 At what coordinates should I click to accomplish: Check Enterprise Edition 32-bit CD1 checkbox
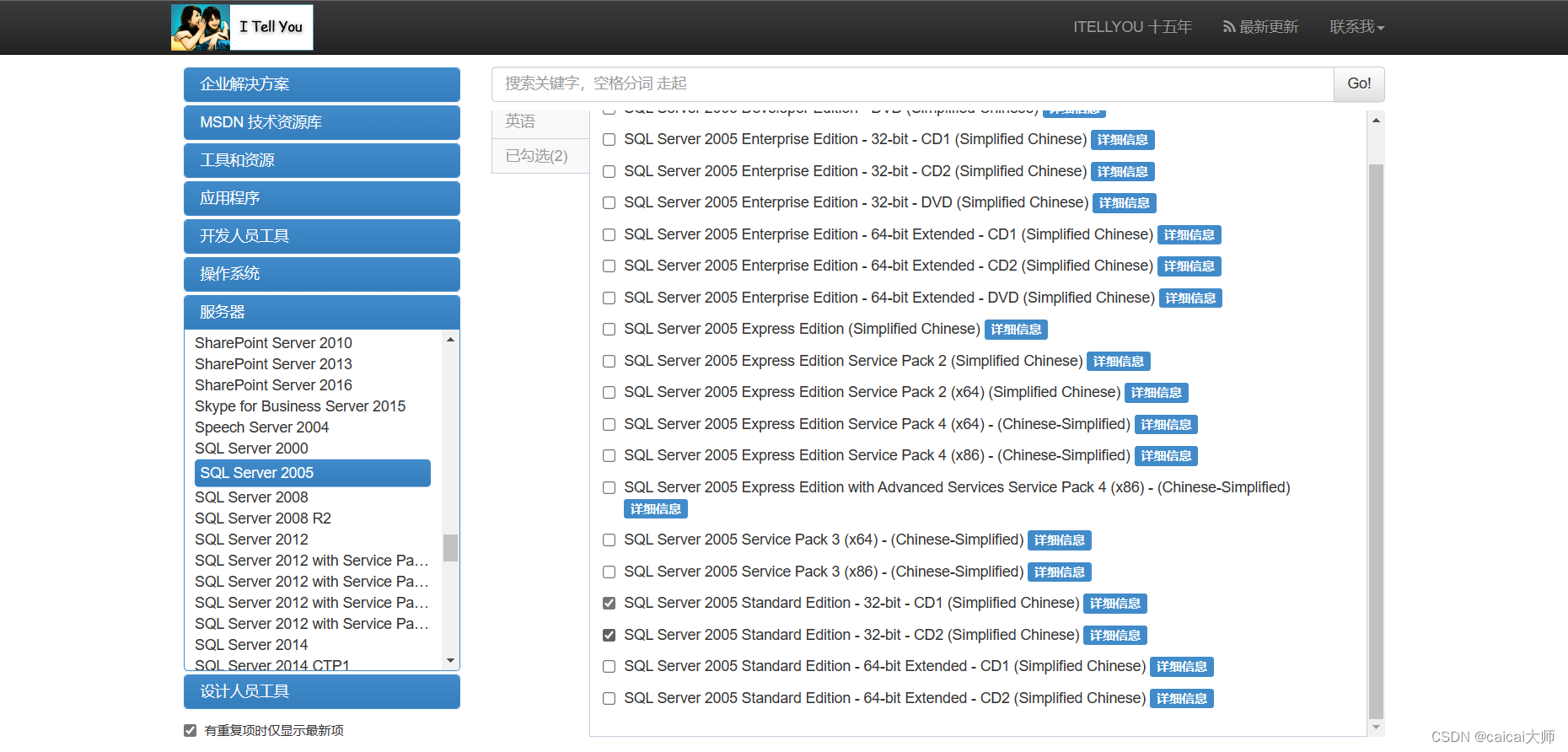(x=609, y=140)
